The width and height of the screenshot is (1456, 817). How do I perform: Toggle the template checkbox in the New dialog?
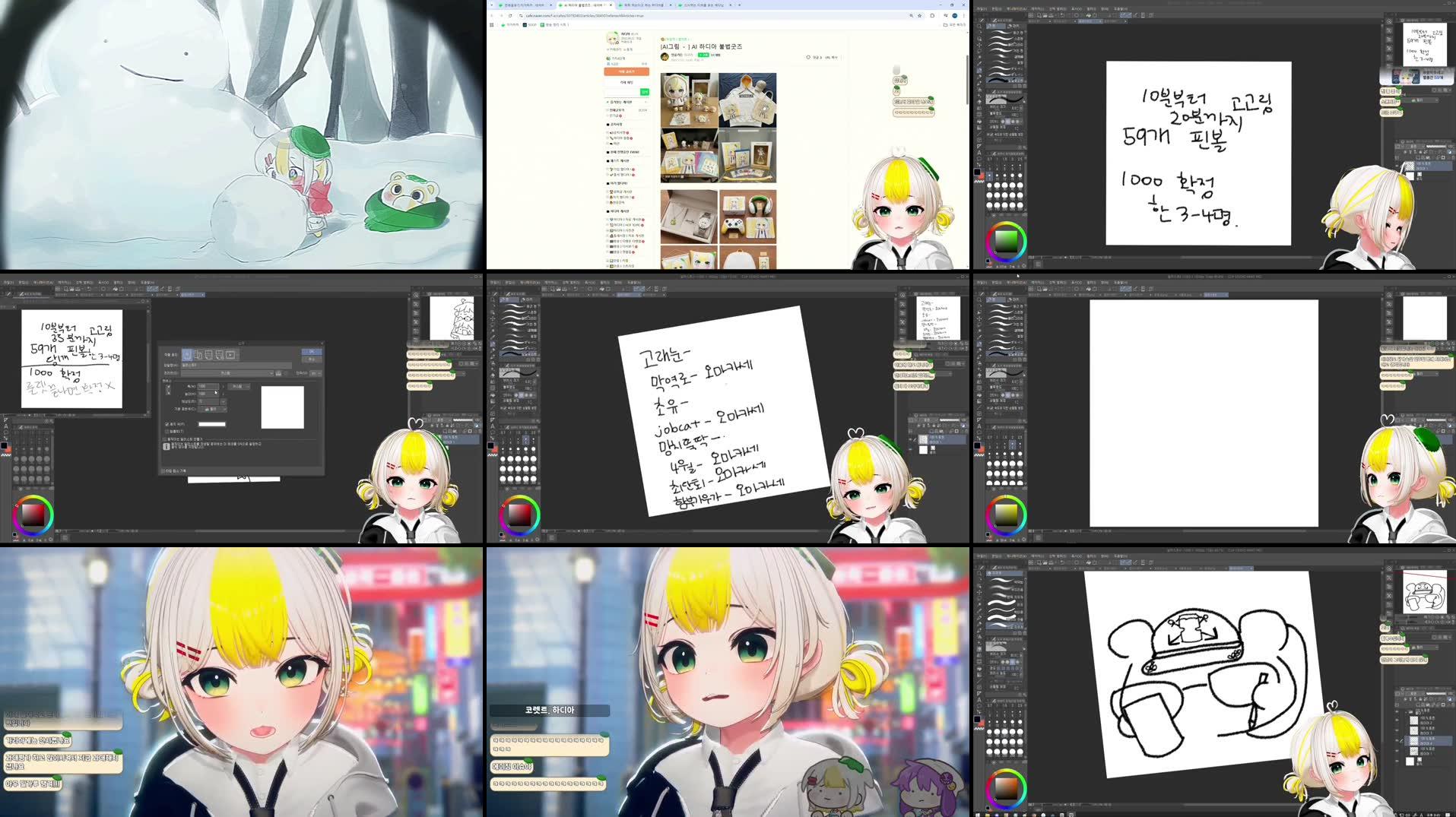coord(168,431)
